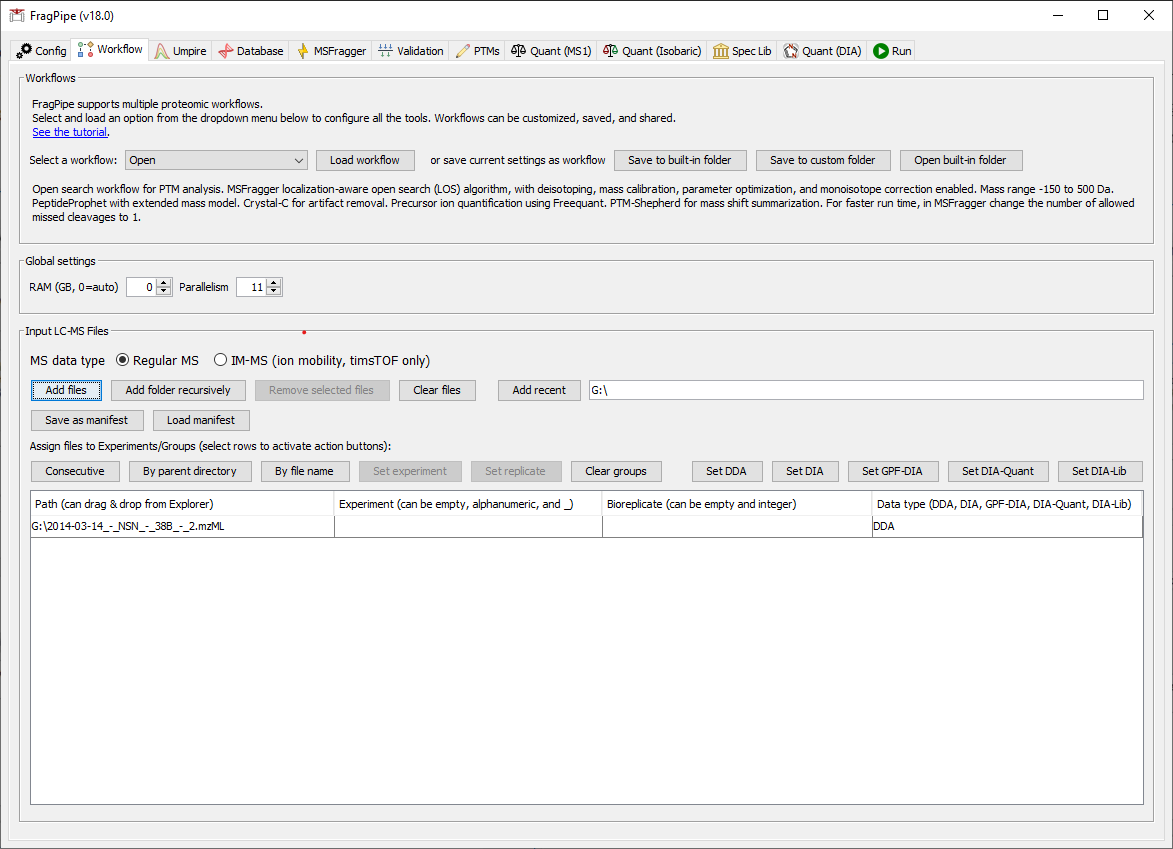Select the 38B_-_2.mzML file path cell
Image resolution: width=1173 pixels, height=849 pixels.
click(183, 527)
